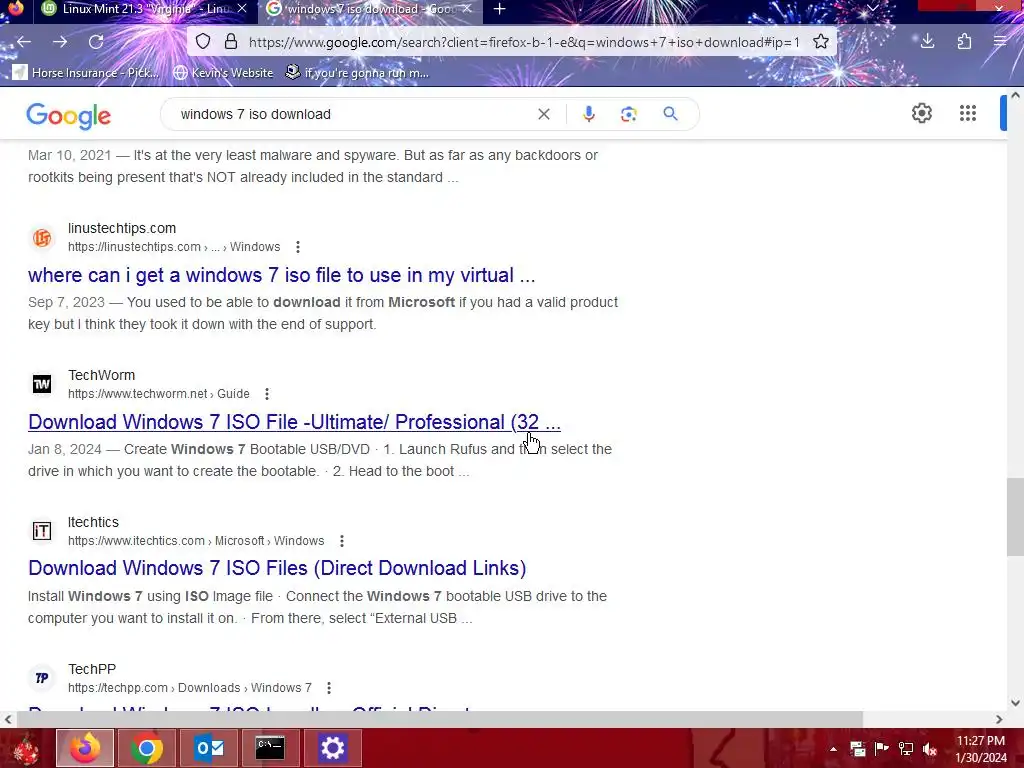Open Outlook from the taskbar

point(209,748)
